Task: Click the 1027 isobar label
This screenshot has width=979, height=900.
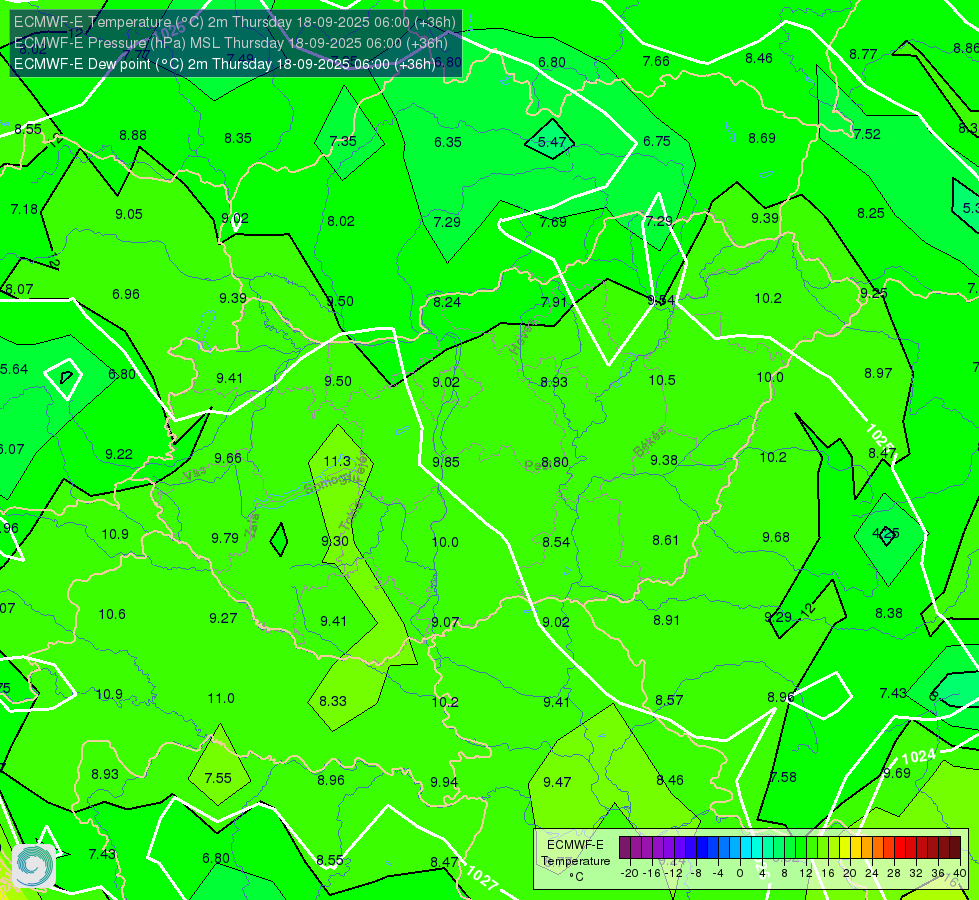Action: coord(481,877)
